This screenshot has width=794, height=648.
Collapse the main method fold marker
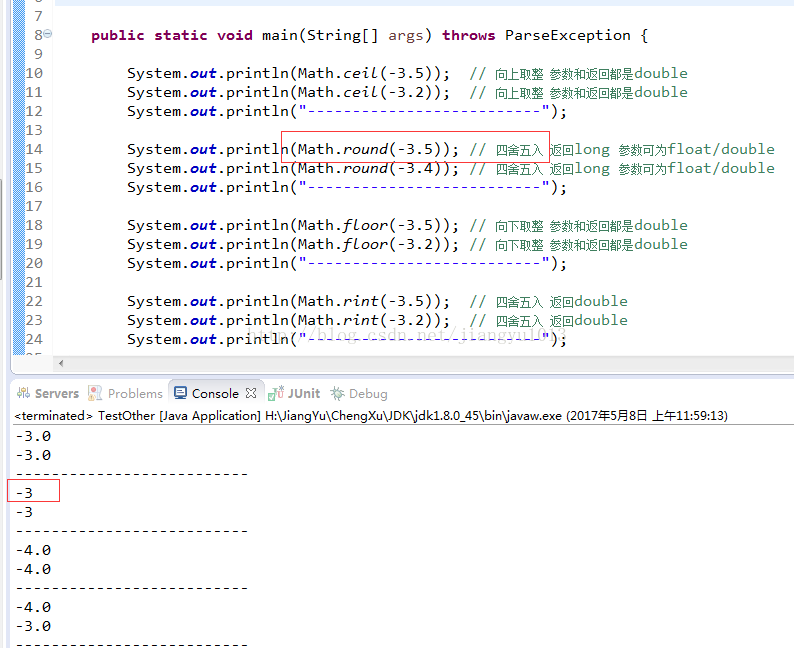click(48, 34)
